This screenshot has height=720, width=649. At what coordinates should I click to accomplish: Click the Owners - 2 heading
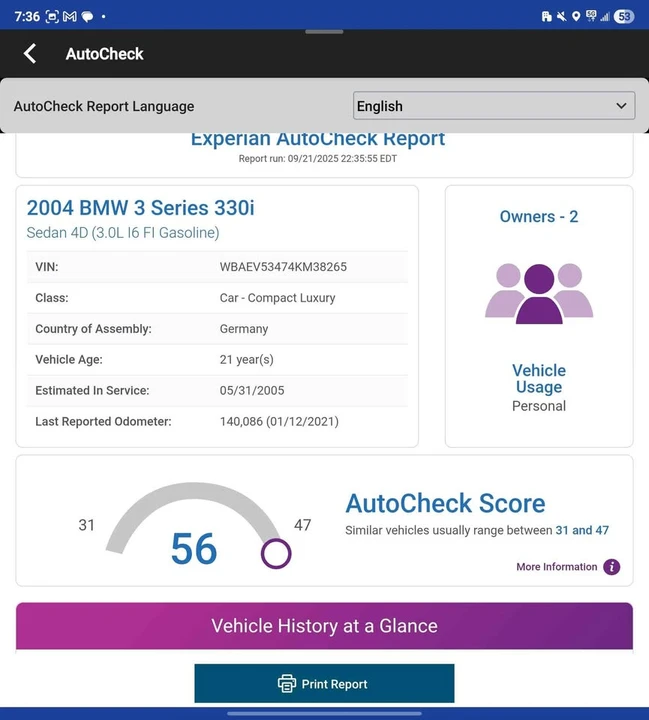pyautogui.click(x=539, y=216)
